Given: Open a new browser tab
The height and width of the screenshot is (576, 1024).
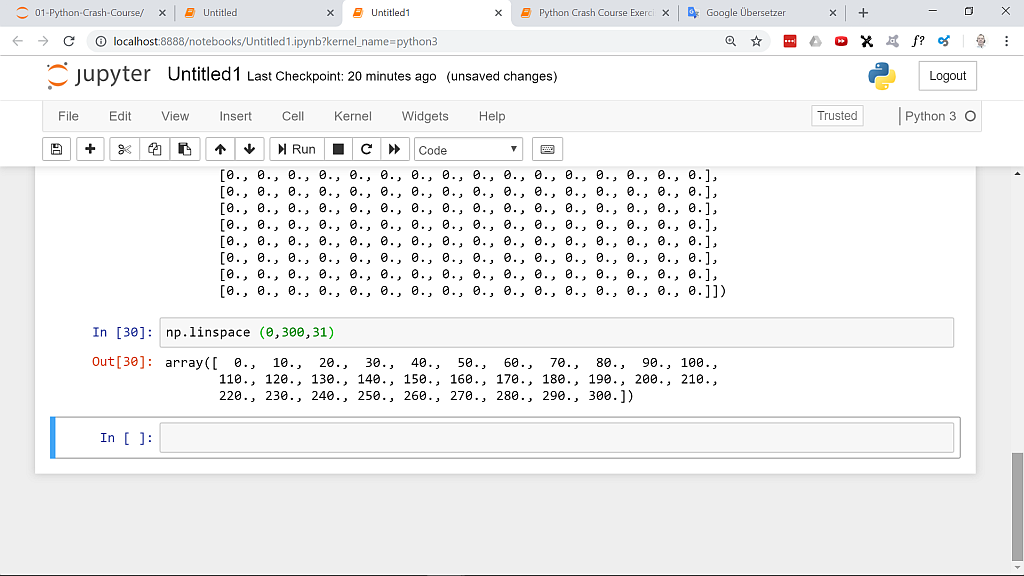Looking at the screenshot, I should point(863,13).
